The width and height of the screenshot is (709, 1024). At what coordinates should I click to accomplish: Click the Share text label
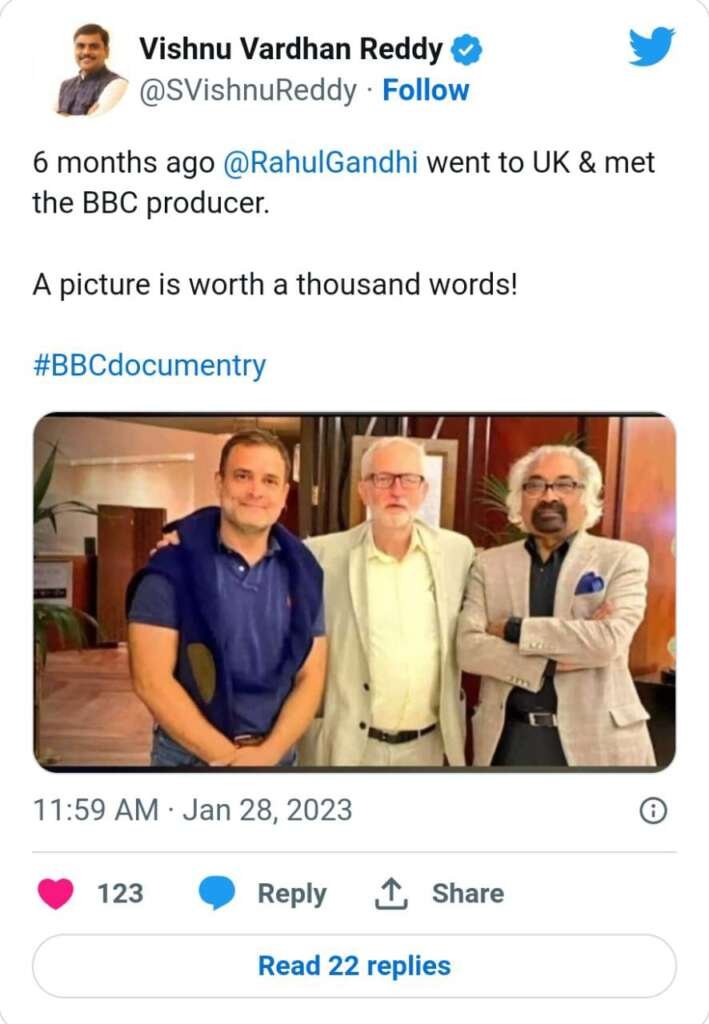tap(467, 893)
